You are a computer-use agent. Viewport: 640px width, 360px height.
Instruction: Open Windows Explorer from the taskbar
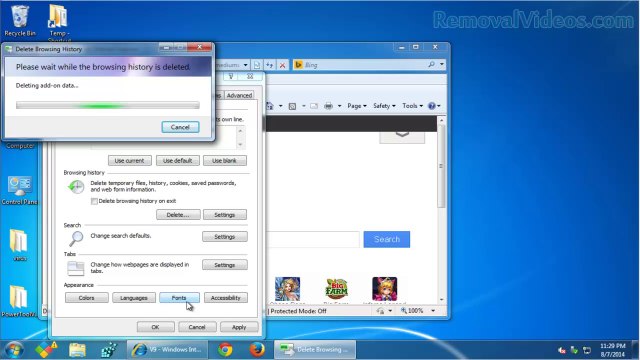pos(77,350)
